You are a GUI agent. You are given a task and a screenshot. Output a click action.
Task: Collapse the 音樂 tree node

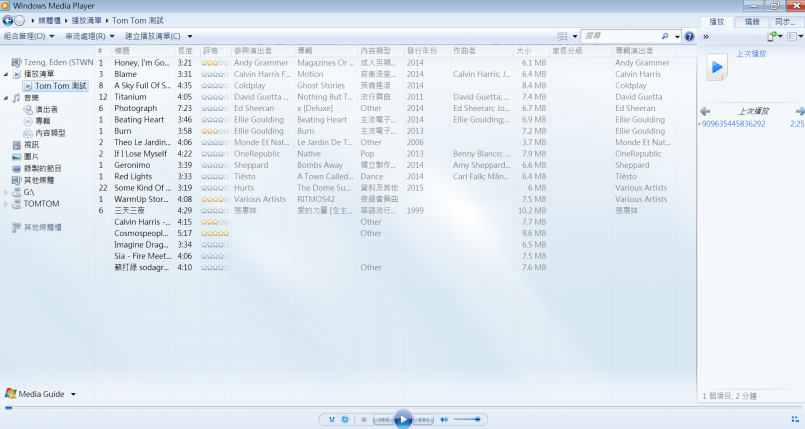[6, 98]
